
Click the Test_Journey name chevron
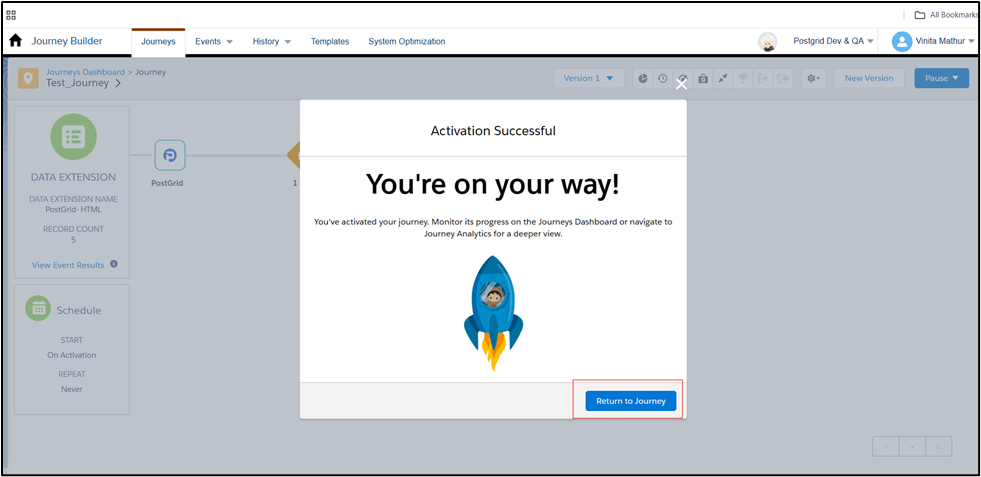(118, 83)
